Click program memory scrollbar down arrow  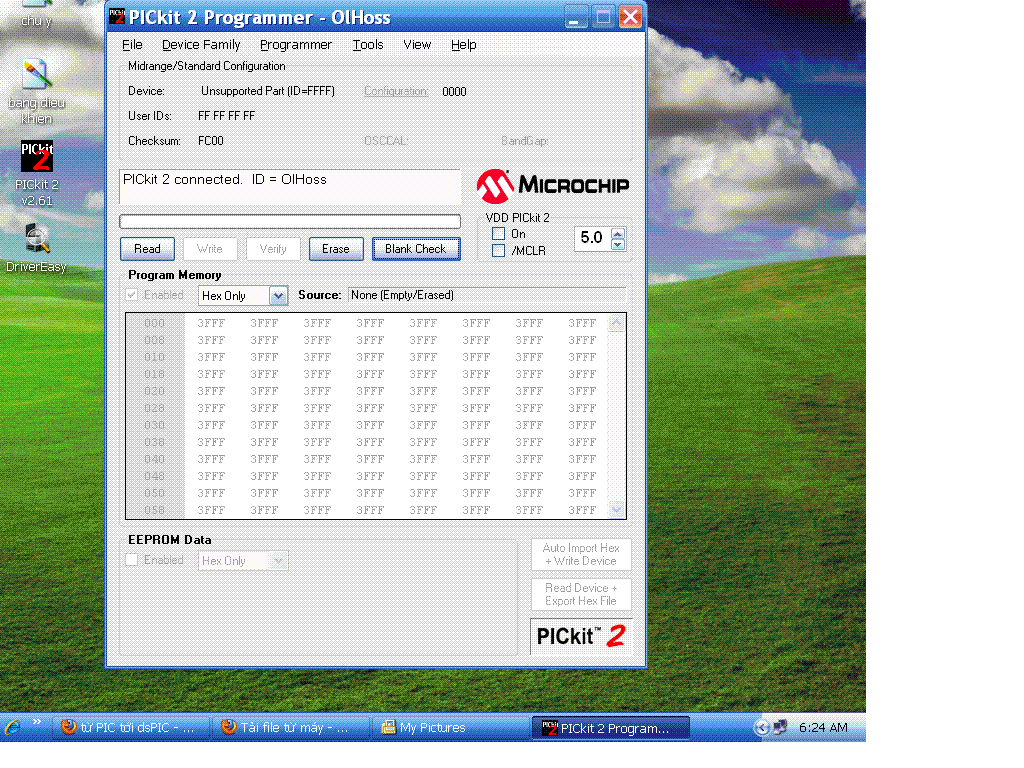point(616,509)
